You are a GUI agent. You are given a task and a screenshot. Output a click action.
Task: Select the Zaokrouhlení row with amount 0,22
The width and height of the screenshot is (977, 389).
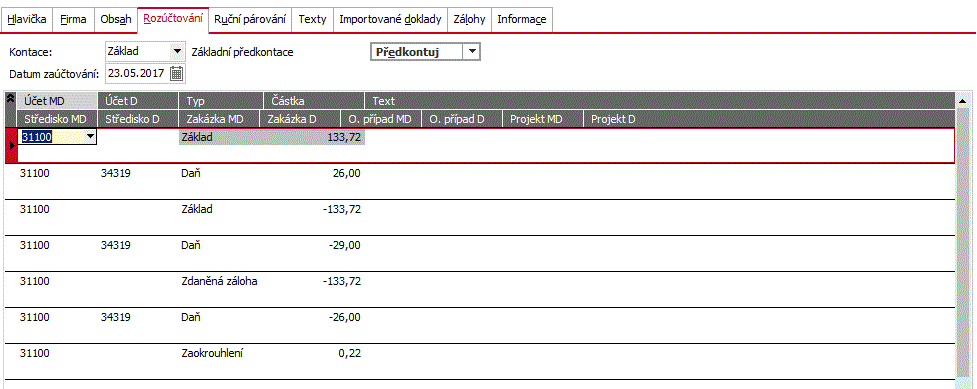point(479,361)
